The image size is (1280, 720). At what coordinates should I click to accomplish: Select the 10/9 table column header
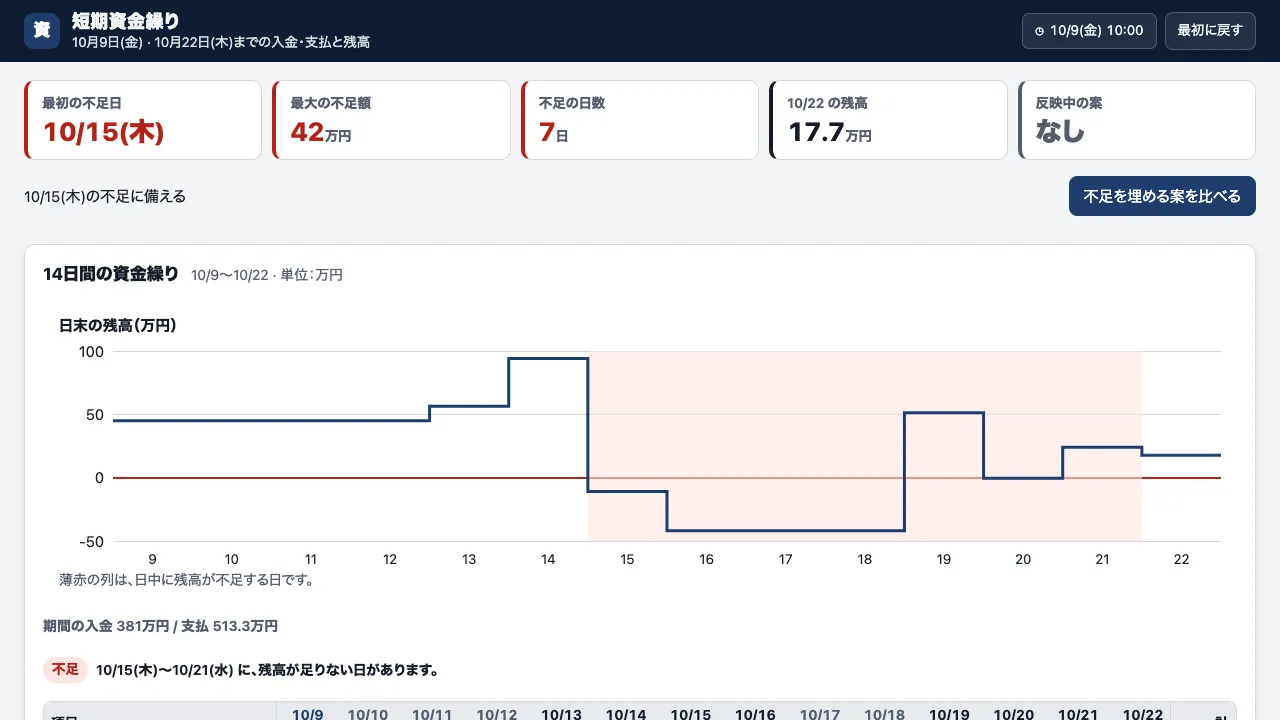(x=309, y=714)
